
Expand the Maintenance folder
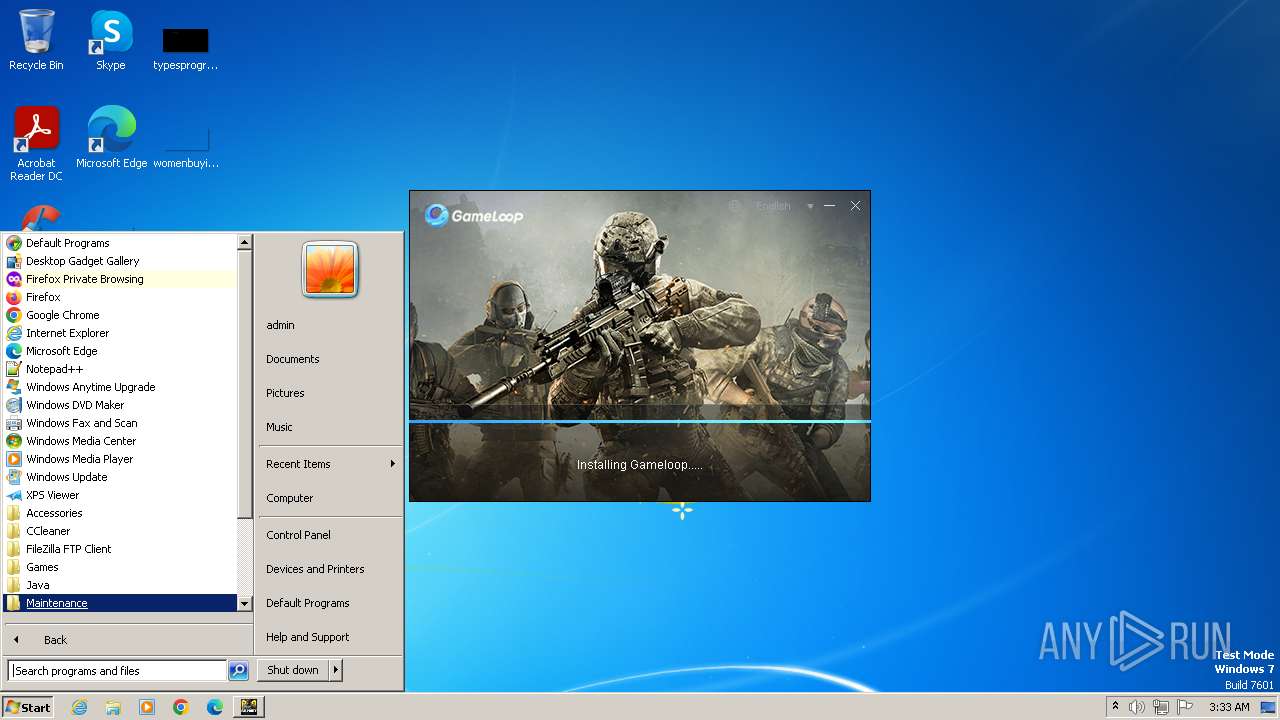coord(120,603)
